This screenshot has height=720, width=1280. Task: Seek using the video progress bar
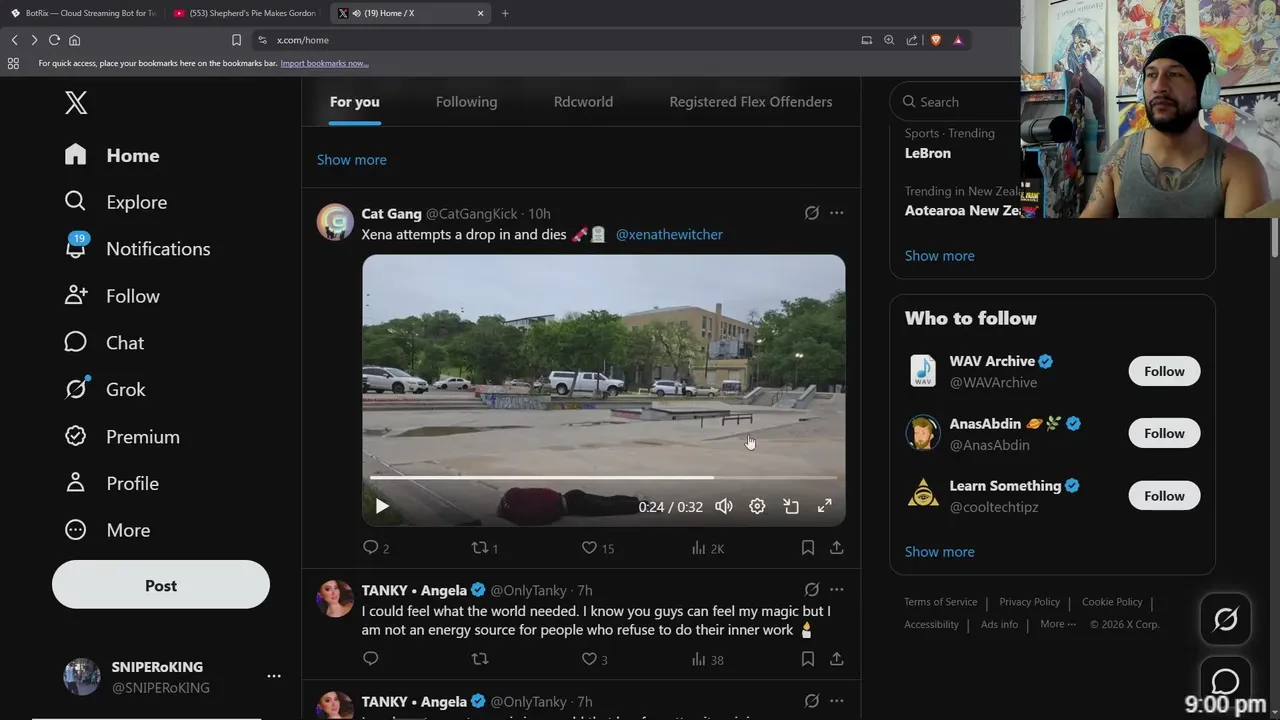pyautogui.click(x=604, y=478)
